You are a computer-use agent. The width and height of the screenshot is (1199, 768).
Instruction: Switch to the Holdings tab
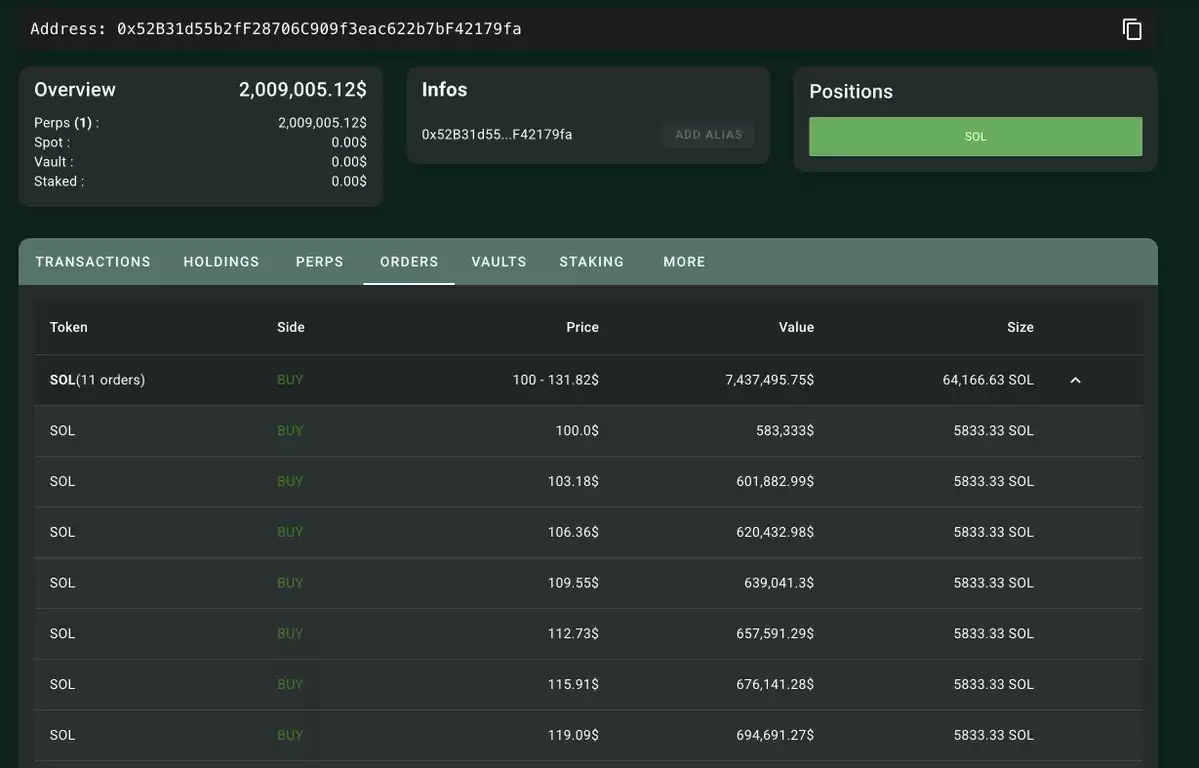tap(221, 262)
